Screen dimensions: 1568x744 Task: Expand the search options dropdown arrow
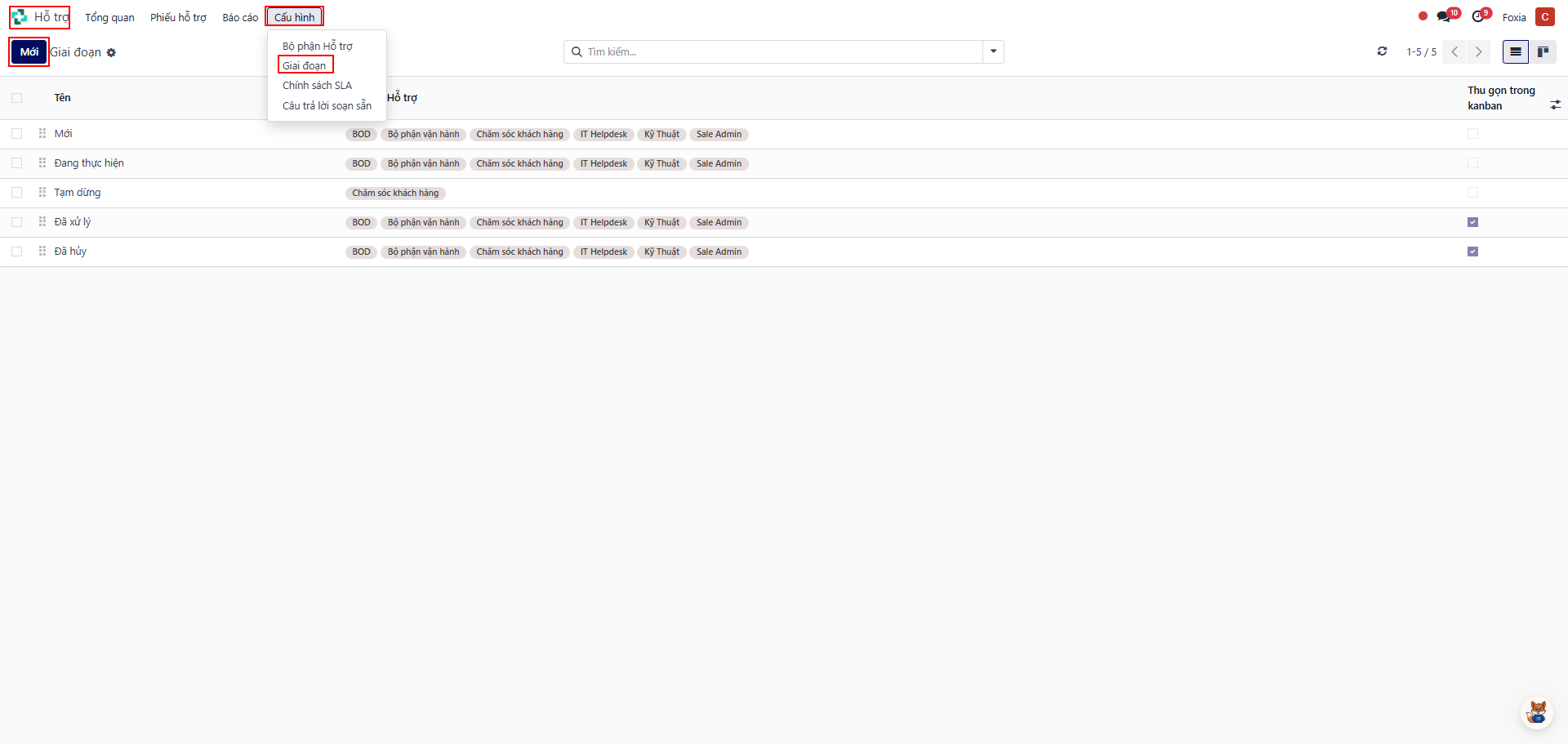coord(993,51)
